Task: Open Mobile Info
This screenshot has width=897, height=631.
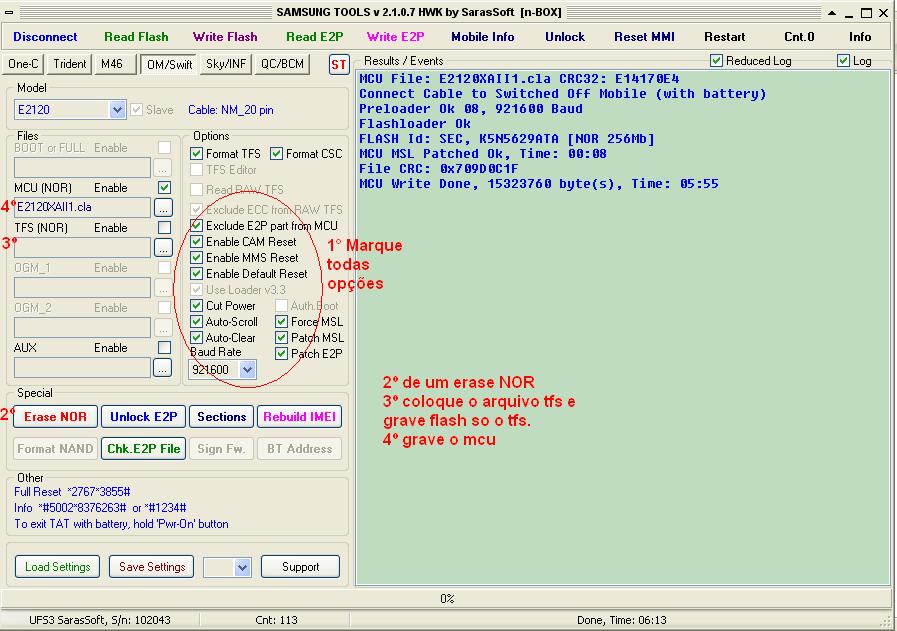Action: point(483,37)
